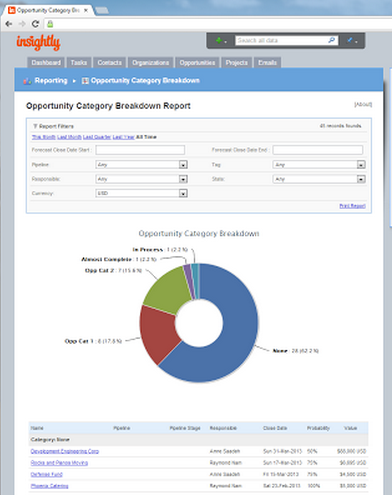Click the Forecast Close Date End field
The height and width of the screenshot is (496, 392).
pos(318,150)
